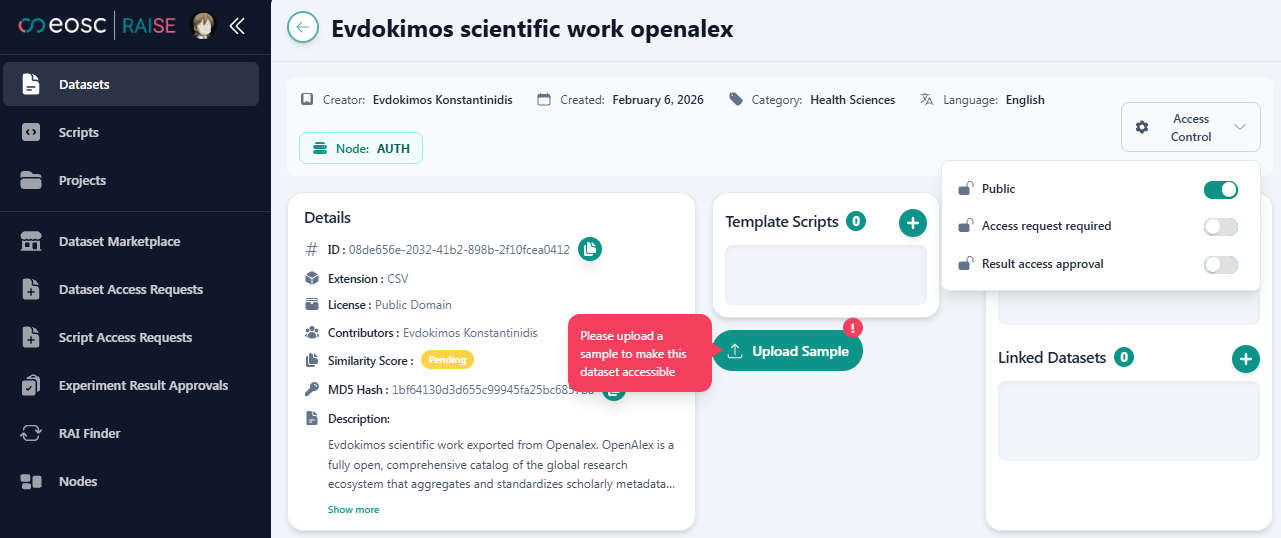Viewport: 1281px width, 538px height.
Task: Collapse the sidebar with double chevron
Action: point(237,27)
